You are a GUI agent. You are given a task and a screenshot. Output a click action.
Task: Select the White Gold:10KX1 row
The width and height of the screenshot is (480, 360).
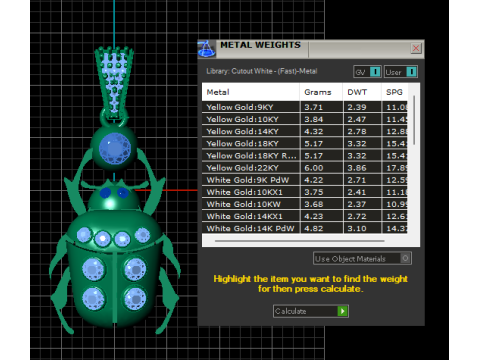[x=305, y=192]
